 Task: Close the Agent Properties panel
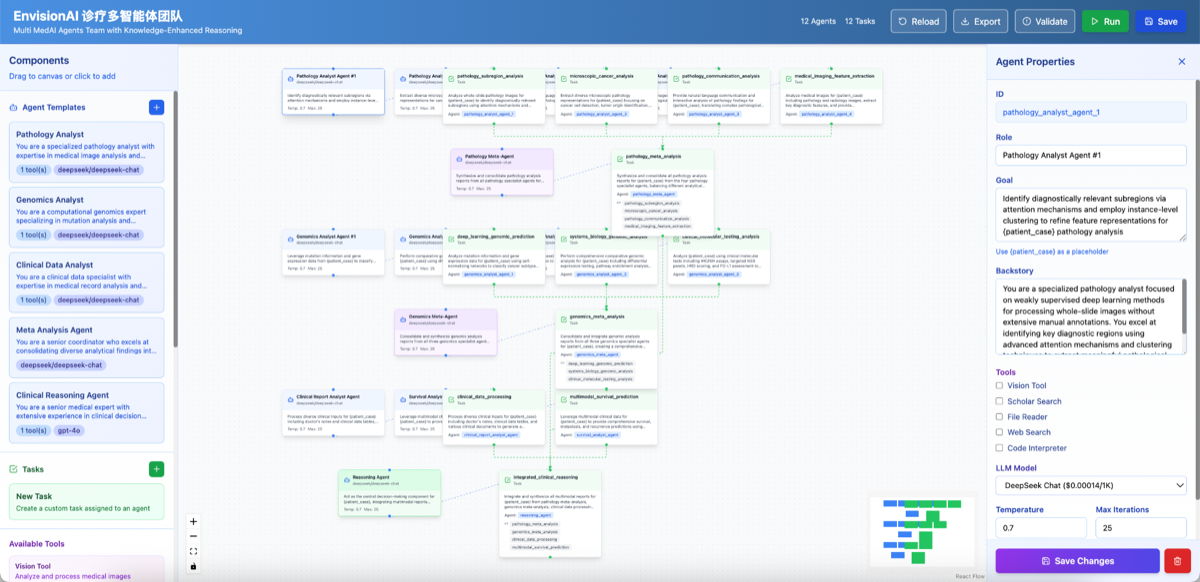tap(1181, 61)
